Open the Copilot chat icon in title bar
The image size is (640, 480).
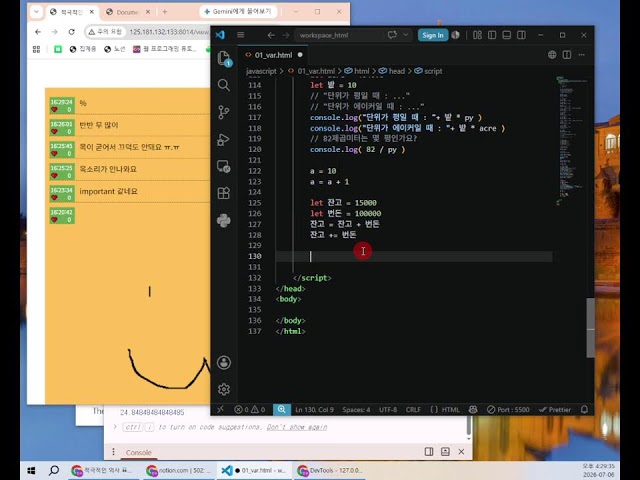click(392, 35)
